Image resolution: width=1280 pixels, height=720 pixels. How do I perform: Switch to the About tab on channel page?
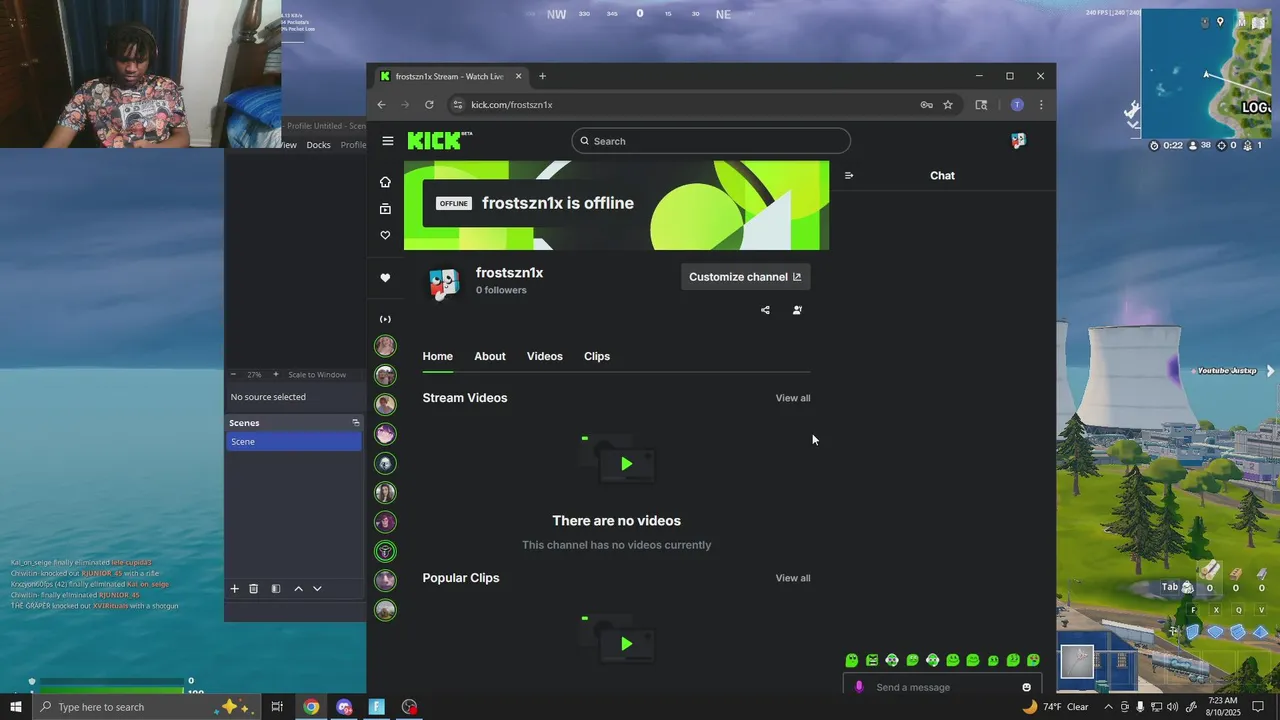(x=490, y=356)
